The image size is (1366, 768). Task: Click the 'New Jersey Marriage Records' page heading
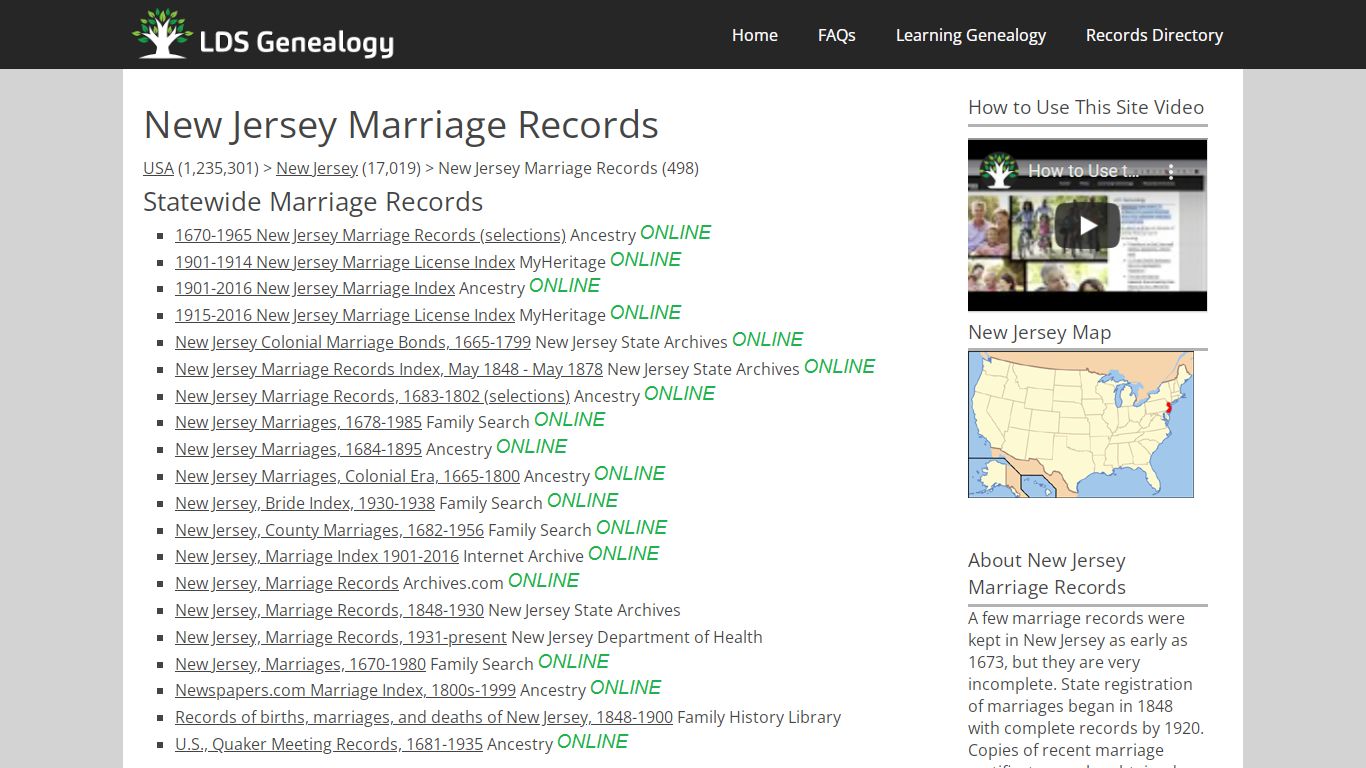401,125
